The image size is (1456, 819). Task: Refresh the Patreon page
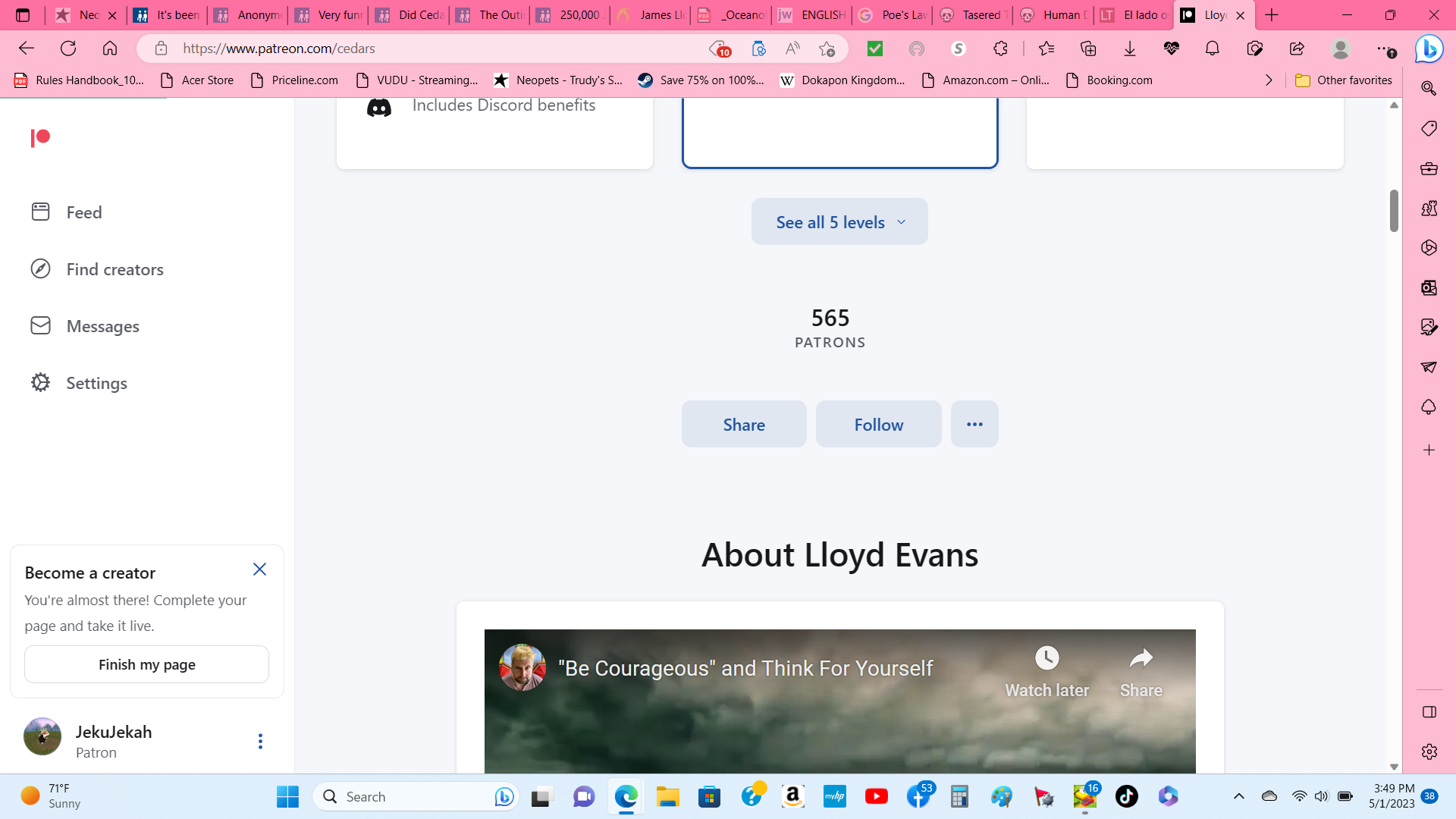pyautogui.click(x=68, y=49)
